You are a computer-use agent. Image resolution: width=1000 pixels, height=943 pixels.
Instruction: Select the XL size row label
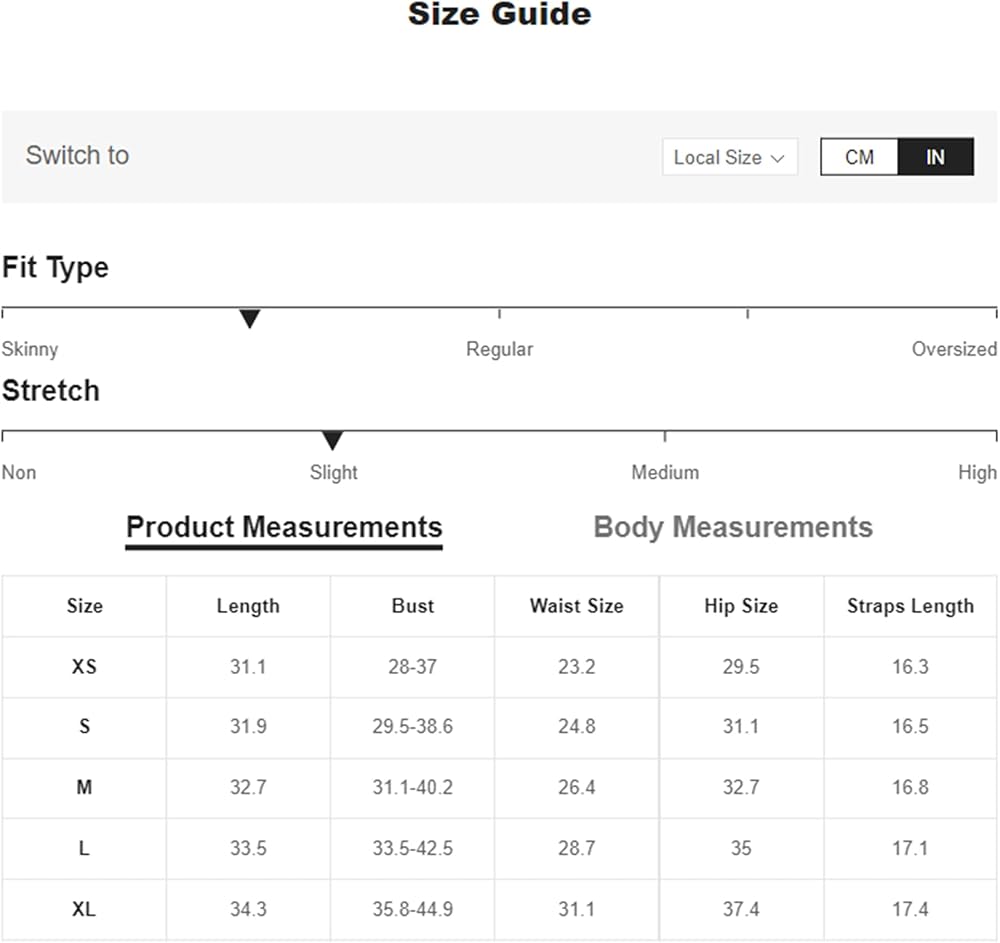tap(84, 910)
